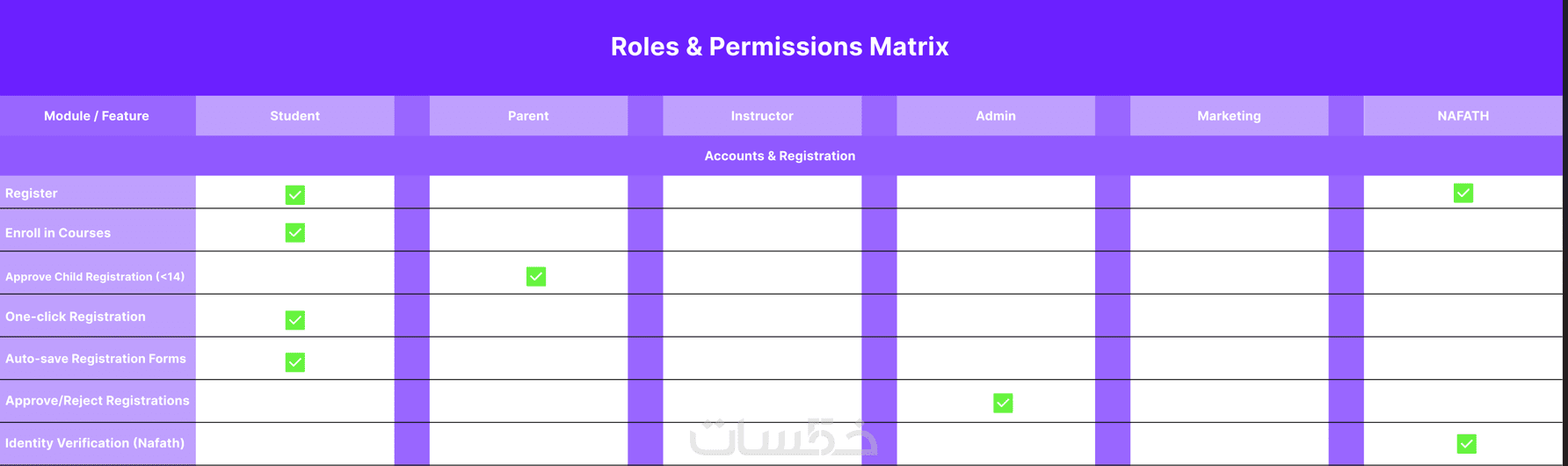1568x466 pixels.
Task: Click the Identity Verification (Nafath) row label
Action: point(95,443)
